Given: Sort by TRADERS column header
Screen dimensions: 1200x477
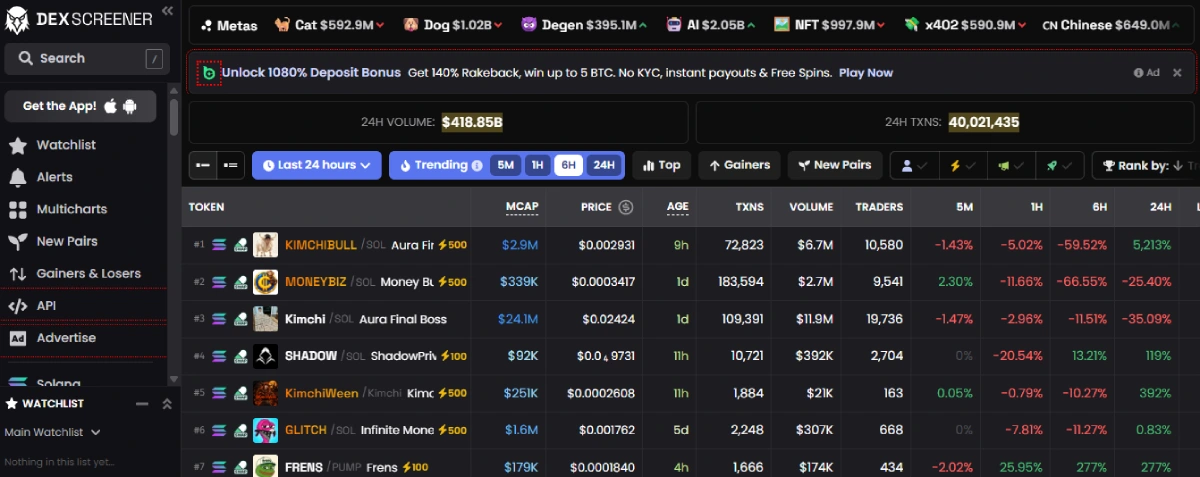Looking at the screenshot, I should 879,207.
